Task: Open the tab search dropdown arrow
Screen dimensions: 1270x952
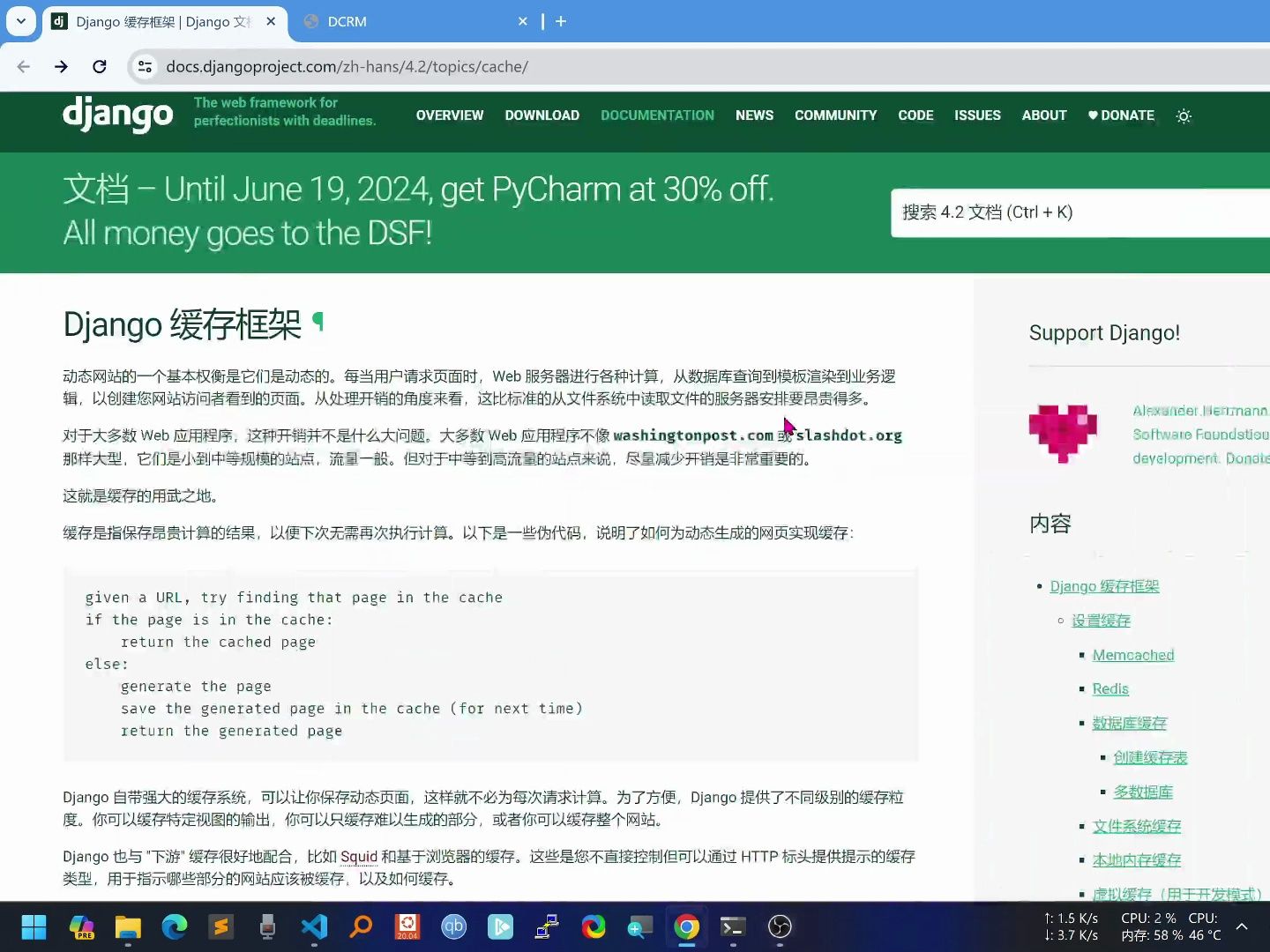Action: pos(21,21)
